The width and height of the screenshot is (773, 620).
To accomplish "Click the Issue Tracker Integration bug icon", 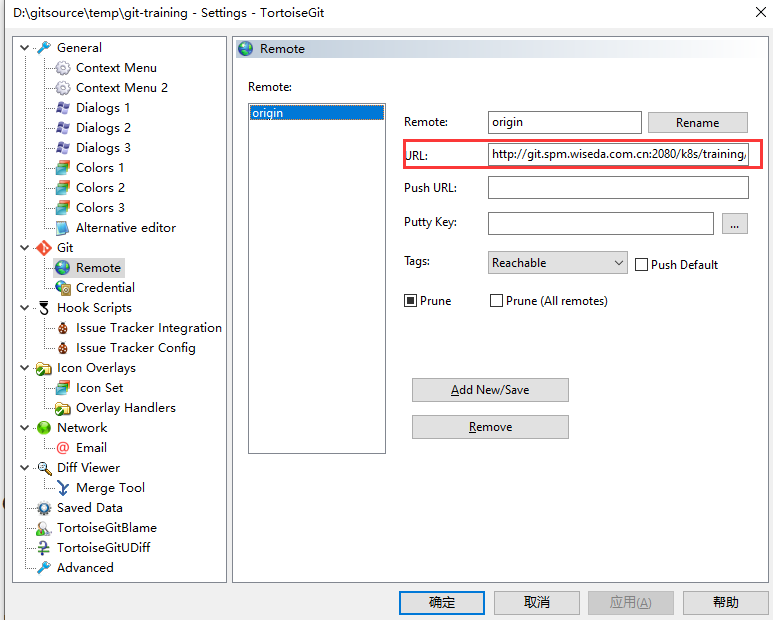I will pos(63,328).
